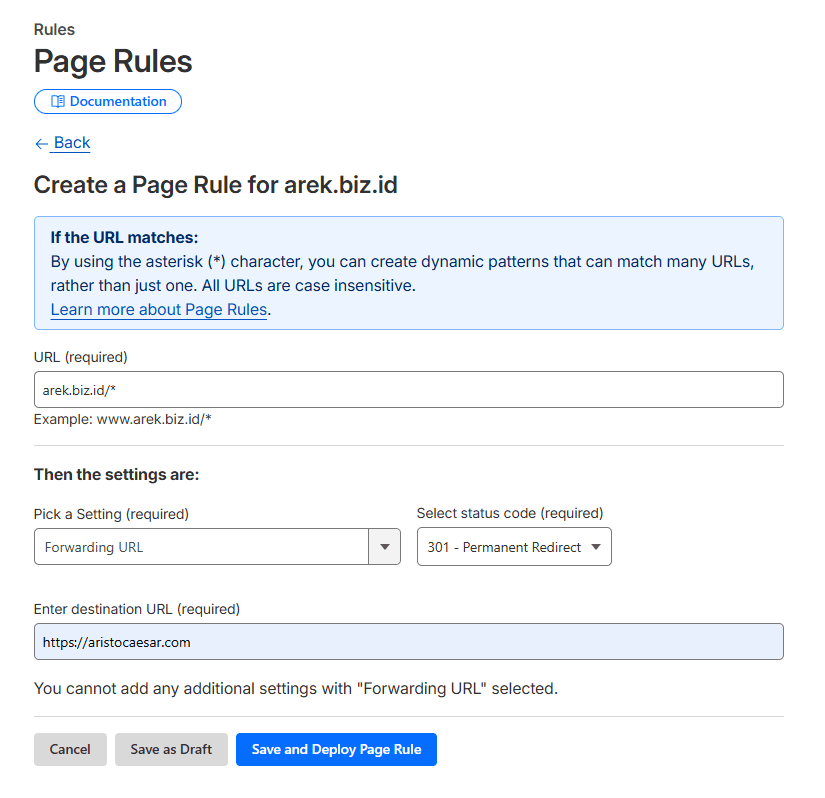The image size is (825, 798).
Task: Click the Page Rules heading
Action: coord(112,61)
